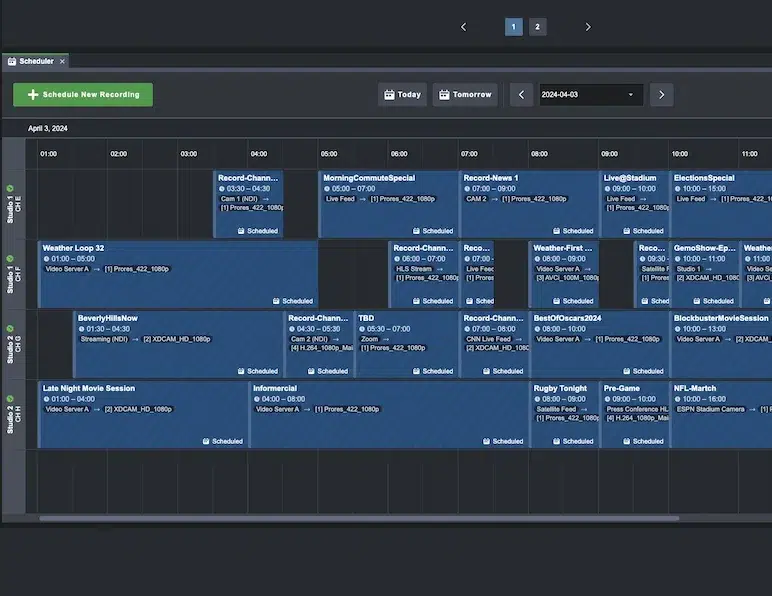Viewport: 772px width, 596px height.
Task: Click the Scheduled icon on Record-News 1
Action: click(x=556, y=231)
